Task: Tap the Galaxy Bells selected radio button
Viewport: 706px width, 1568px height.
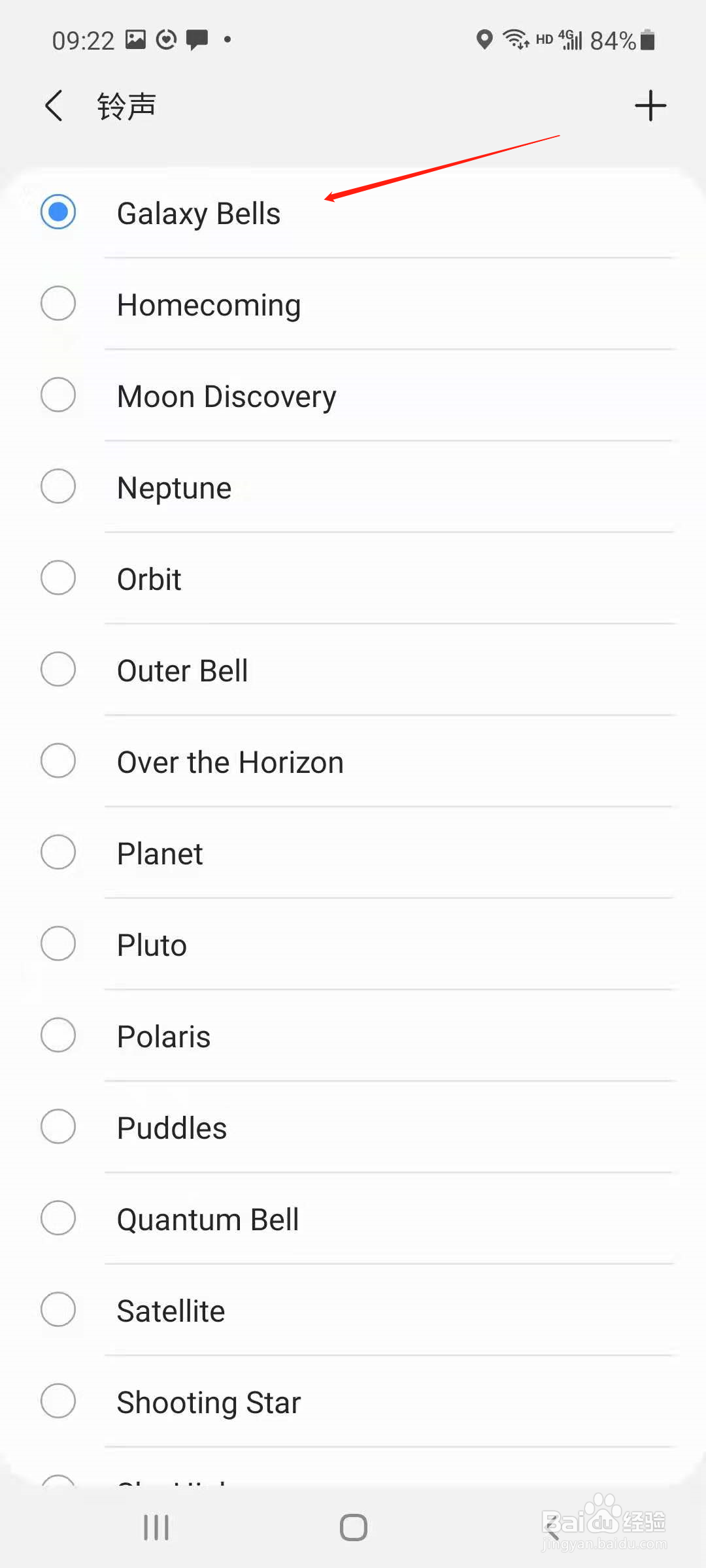Action: coord(58,212)
